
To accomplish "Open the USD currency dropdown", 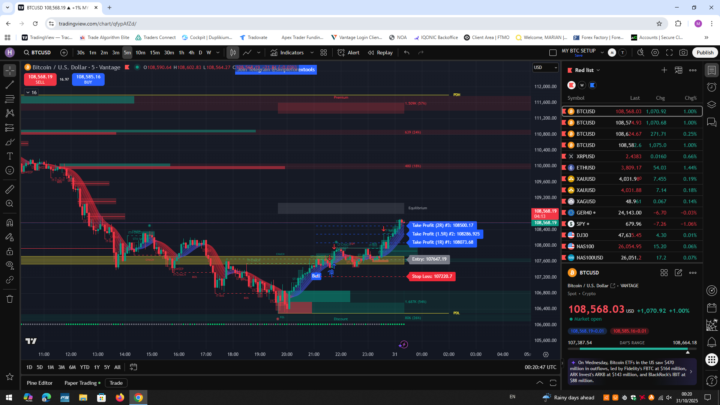I will coord(545,68).
